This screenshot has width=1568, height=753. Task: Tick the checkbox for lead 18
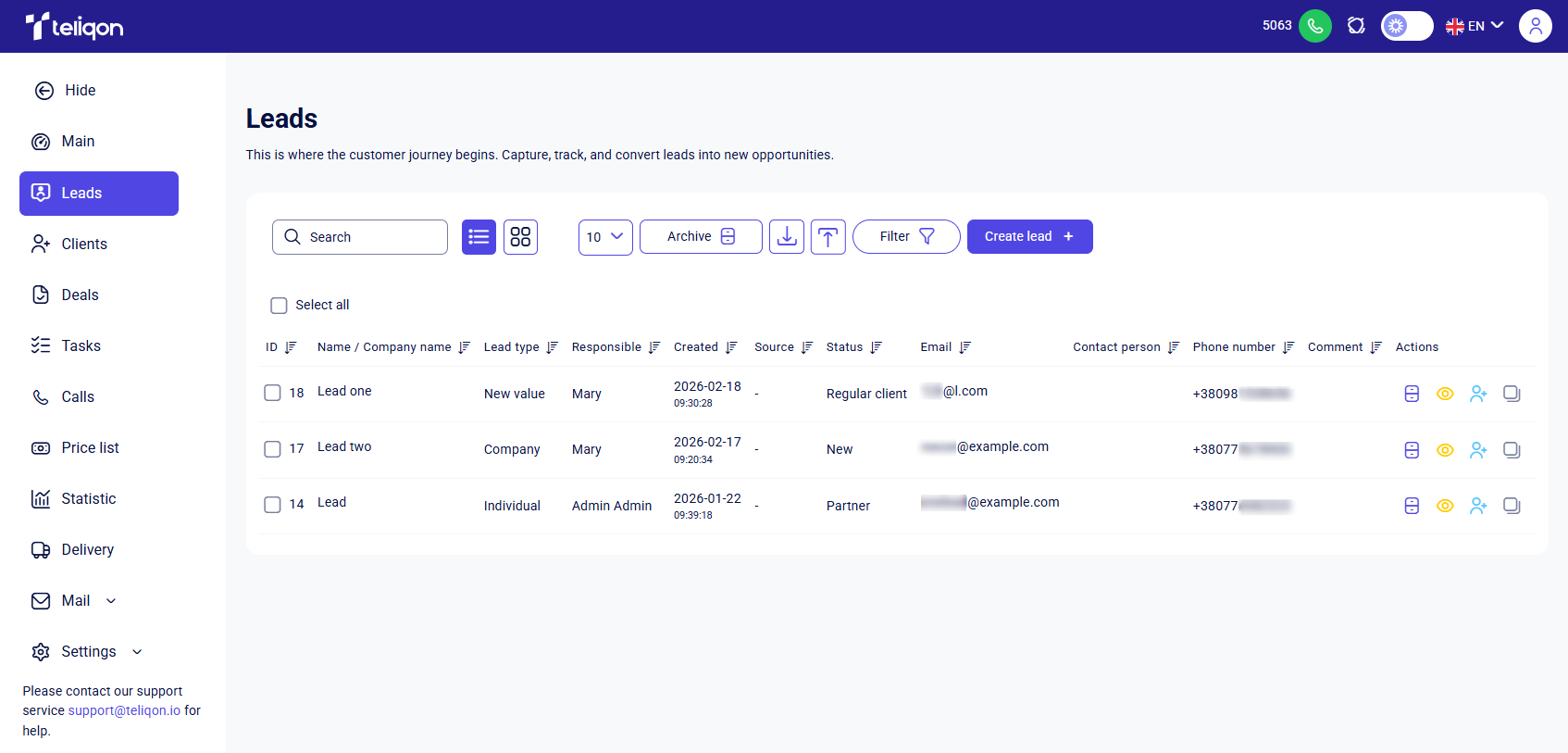(272, 393)
